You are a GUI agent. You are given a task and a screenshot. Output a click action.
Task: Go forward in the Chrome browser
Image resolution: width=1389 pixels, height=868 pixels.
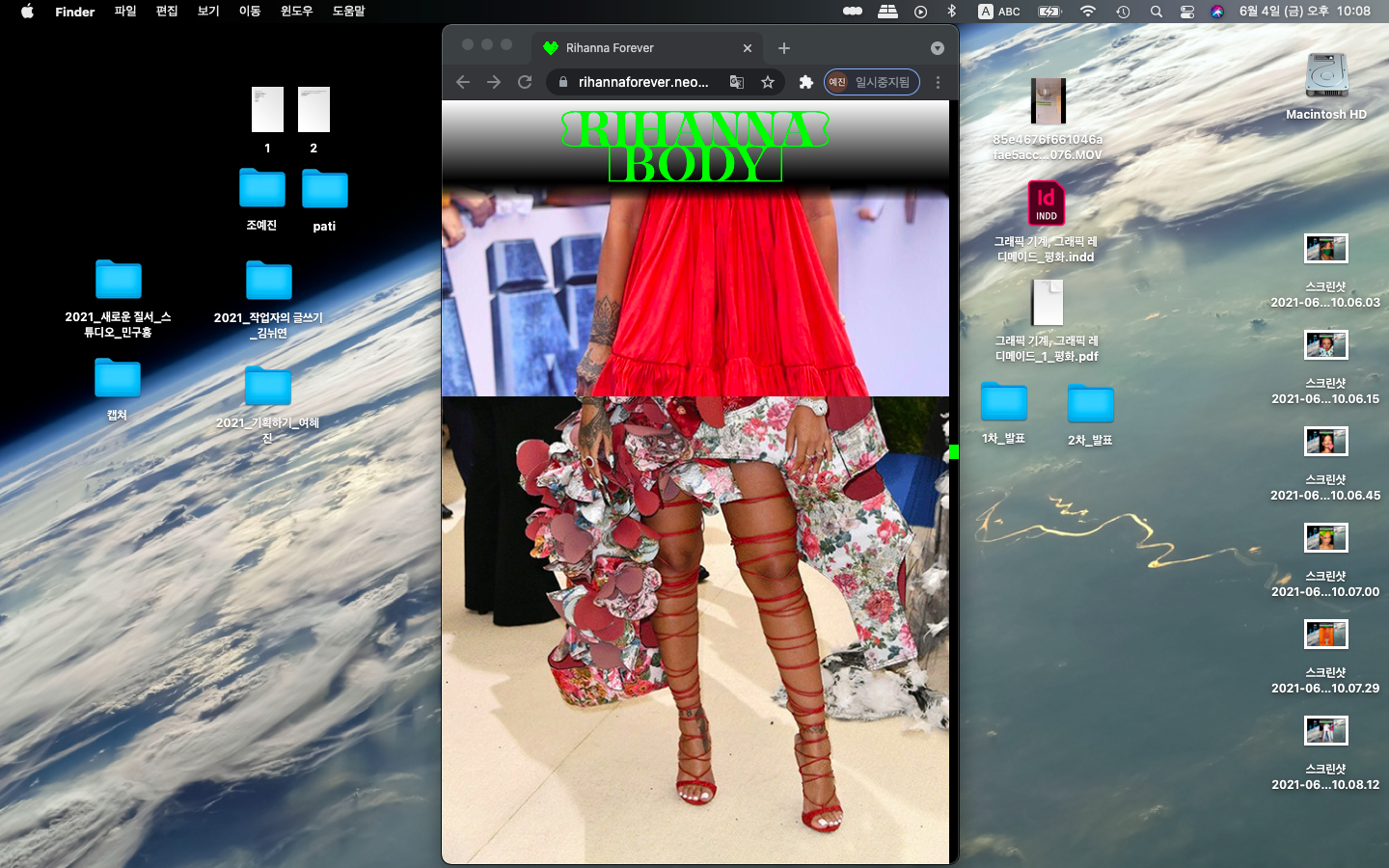(x=494, y=82)
